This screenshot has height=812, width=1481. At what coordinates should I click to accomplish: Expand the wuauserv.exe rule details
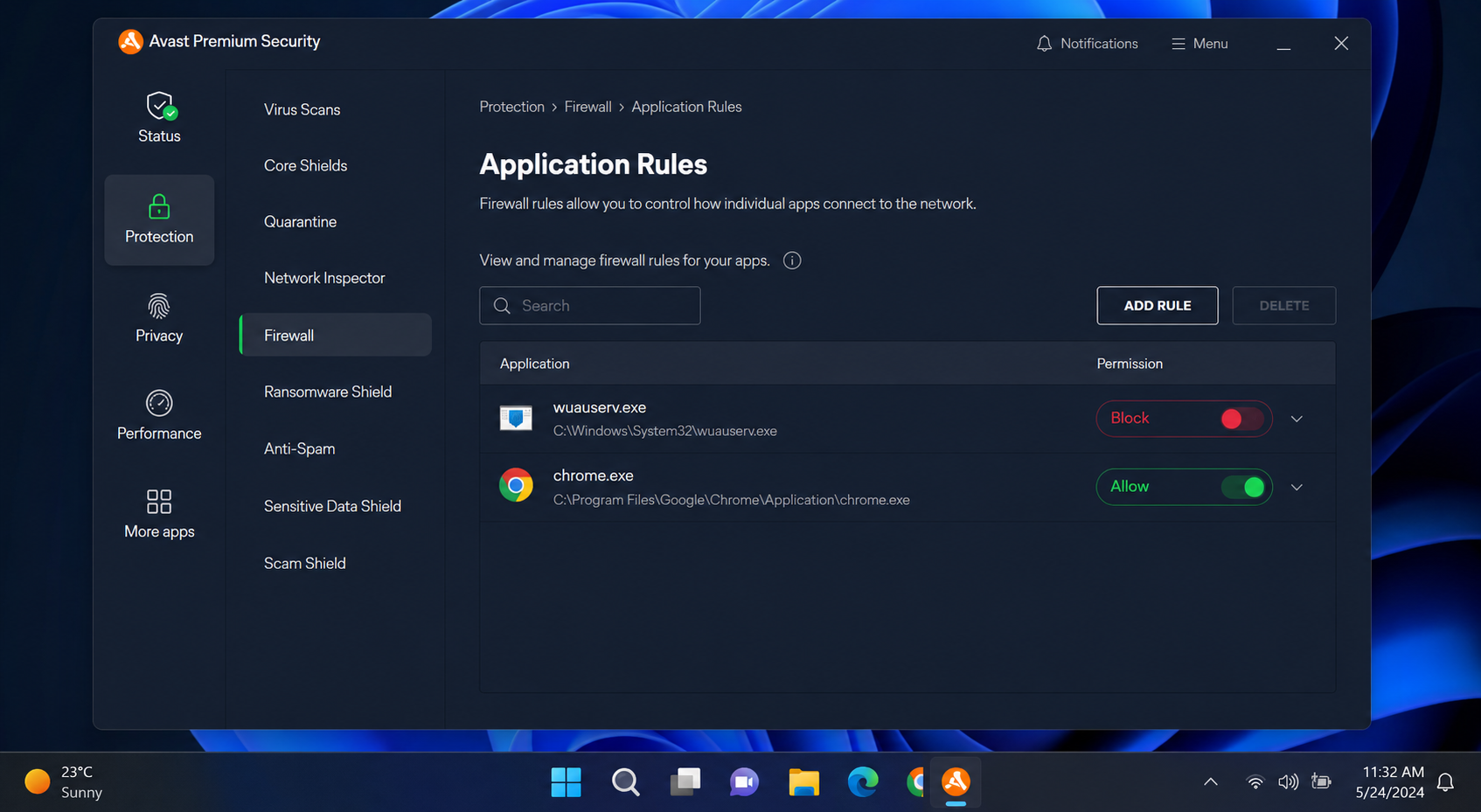(x=1297, y=419)
